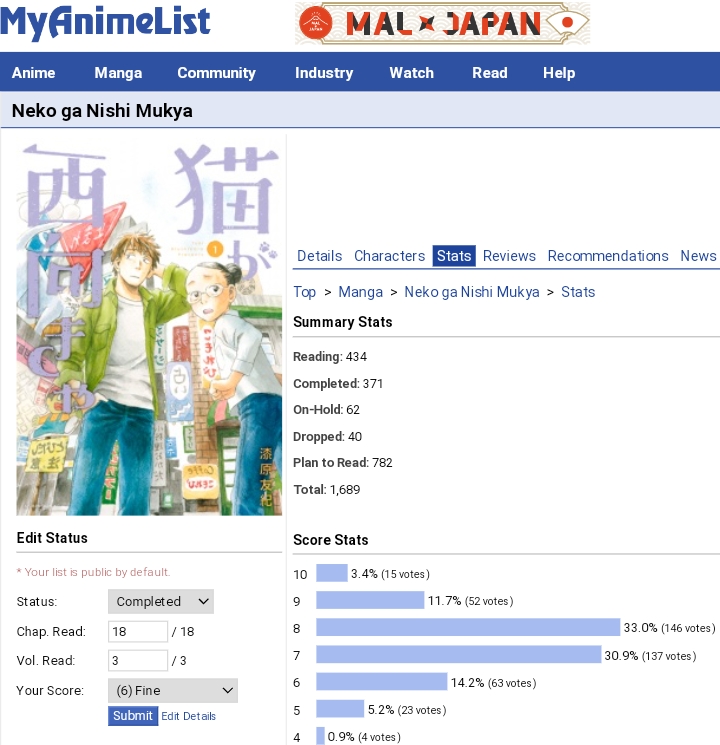This screenshot has height=745, width=720.
Task: Click the Dropped: 40 stat
Action: [327, 437]
